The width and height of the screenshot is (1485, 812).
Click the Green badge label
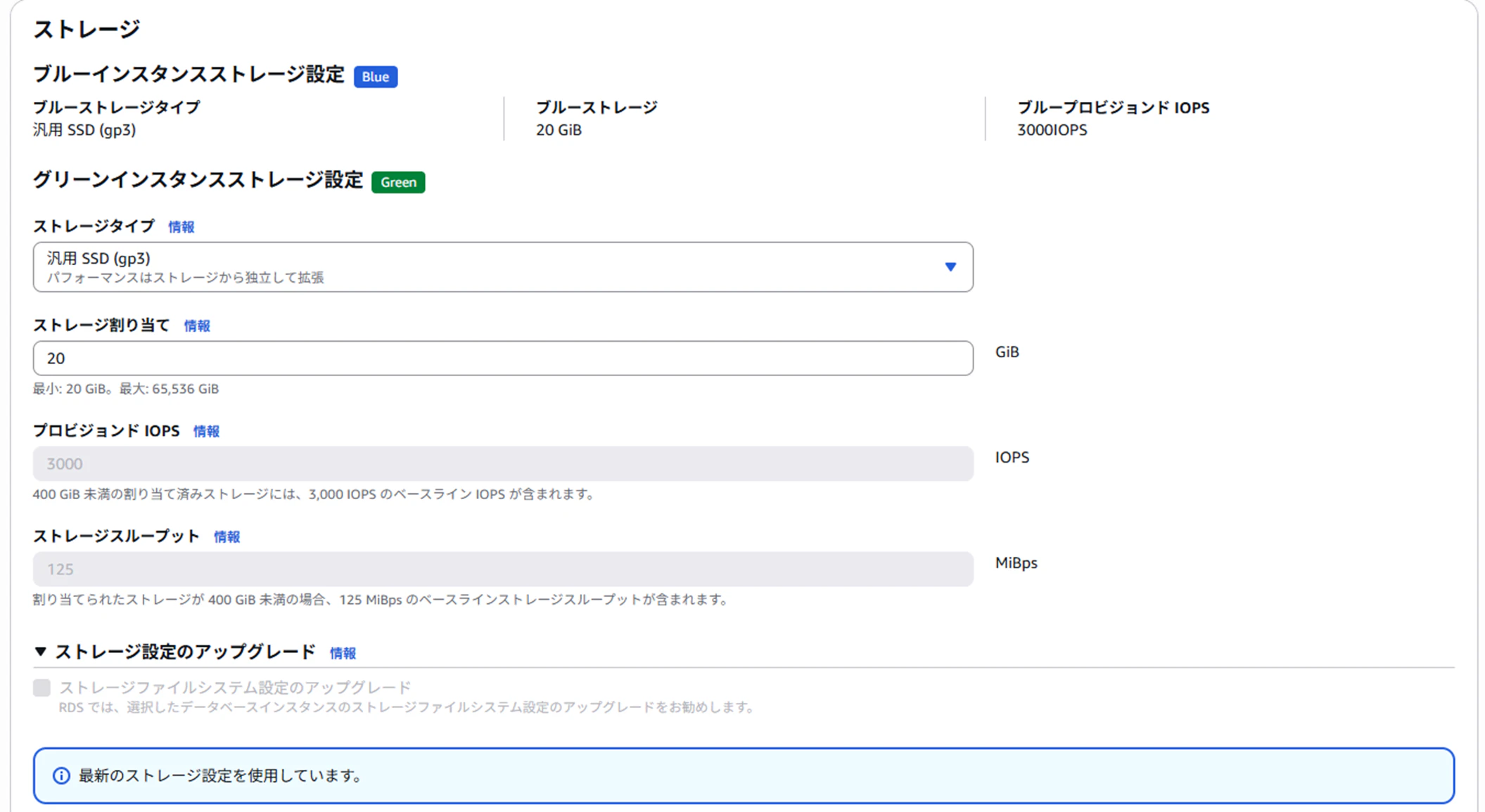(398, 182)
